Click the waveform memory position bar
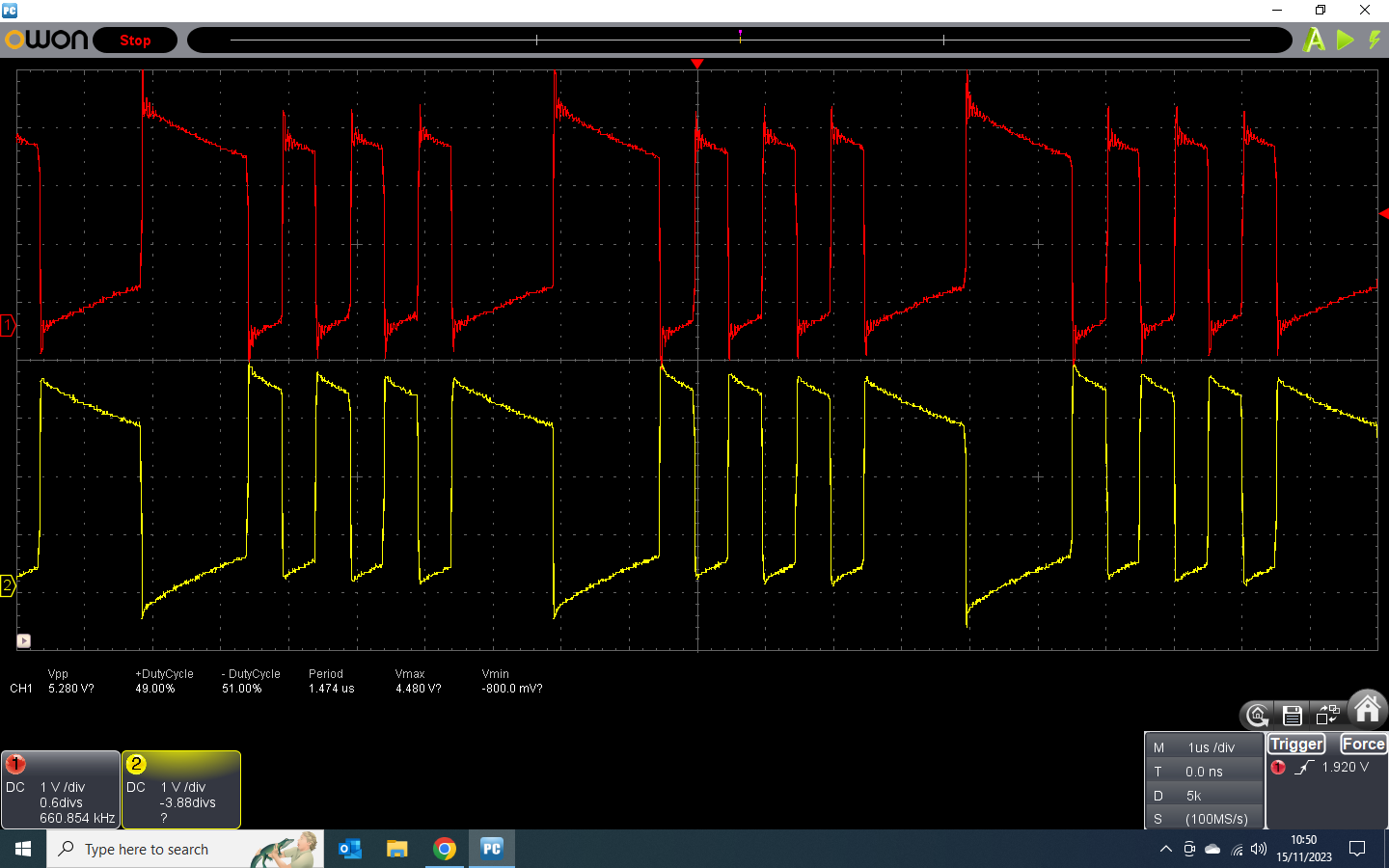The image size is (1389, 868). click(x=739, y=40)
